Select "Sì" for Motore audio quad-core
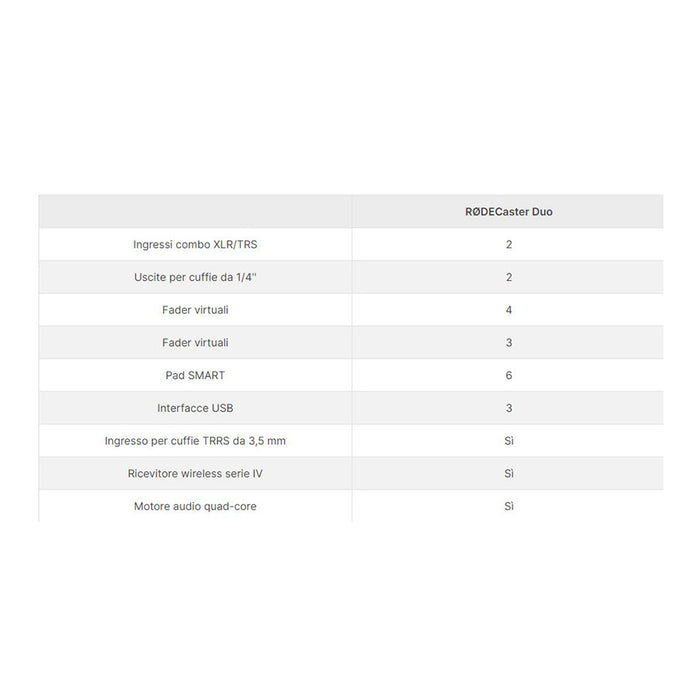700x700 pixels. pyautogui.click(x=509, y=507)
